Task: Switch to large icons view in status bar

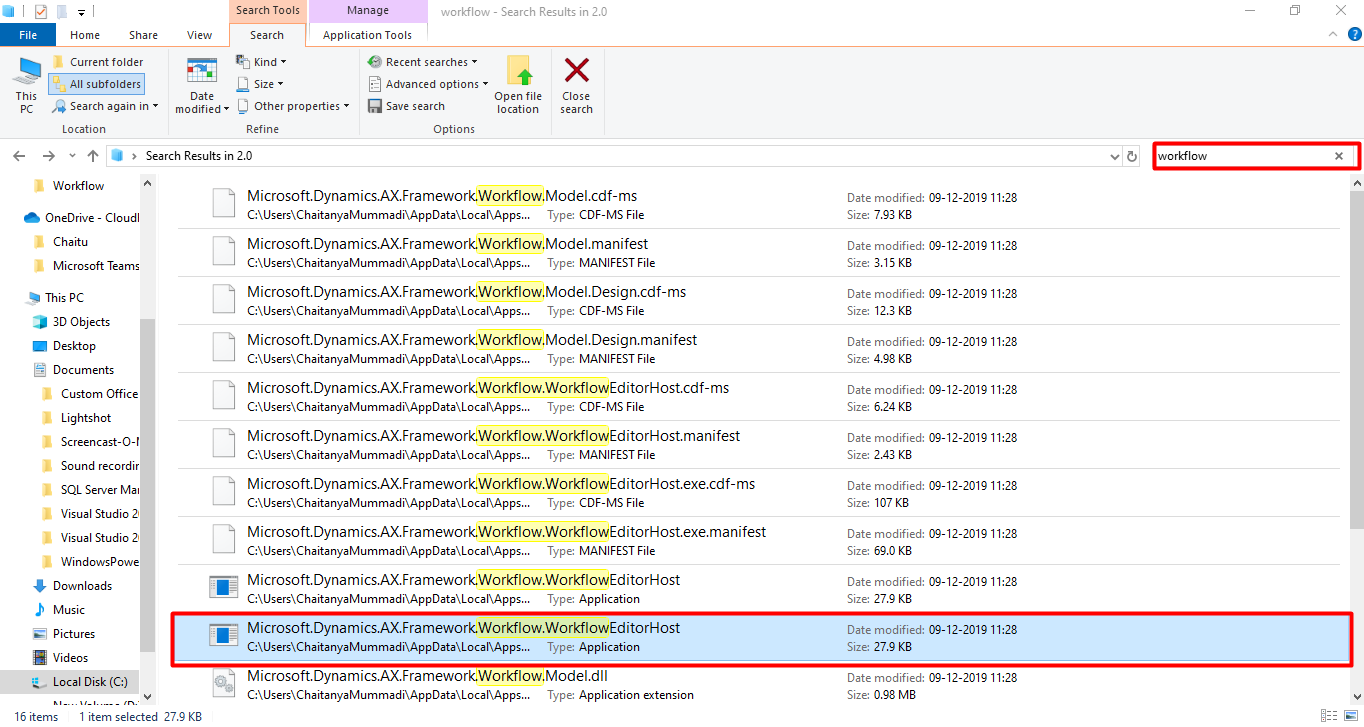Action: [x=1349, y=716]
